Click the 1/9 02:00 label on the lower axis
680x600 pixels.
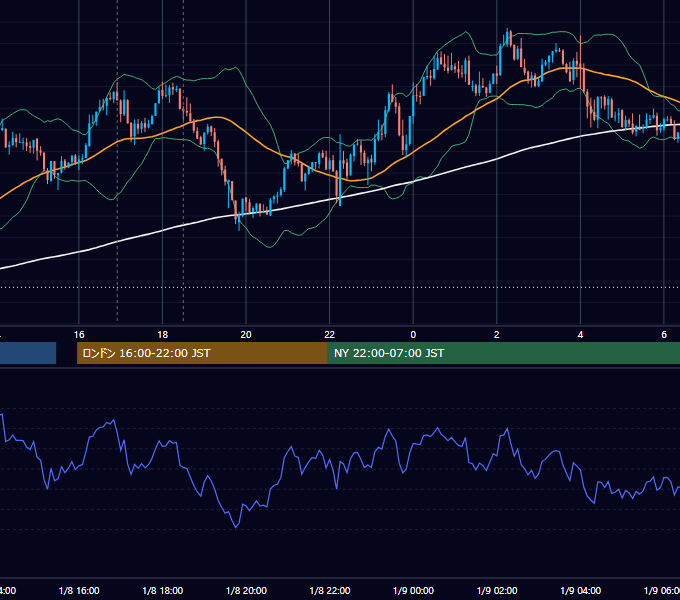pos(497,590)
